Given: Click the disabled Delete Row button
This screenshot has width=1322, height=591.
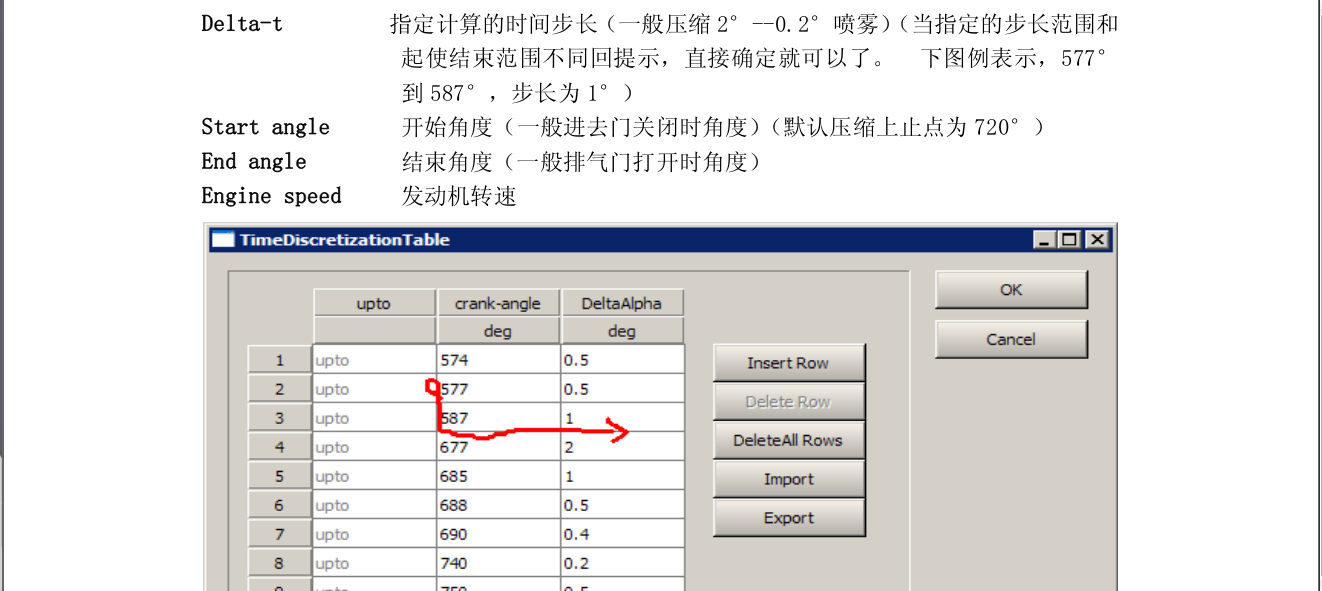Looking at the screenshot, I should (x=788, y=401).
